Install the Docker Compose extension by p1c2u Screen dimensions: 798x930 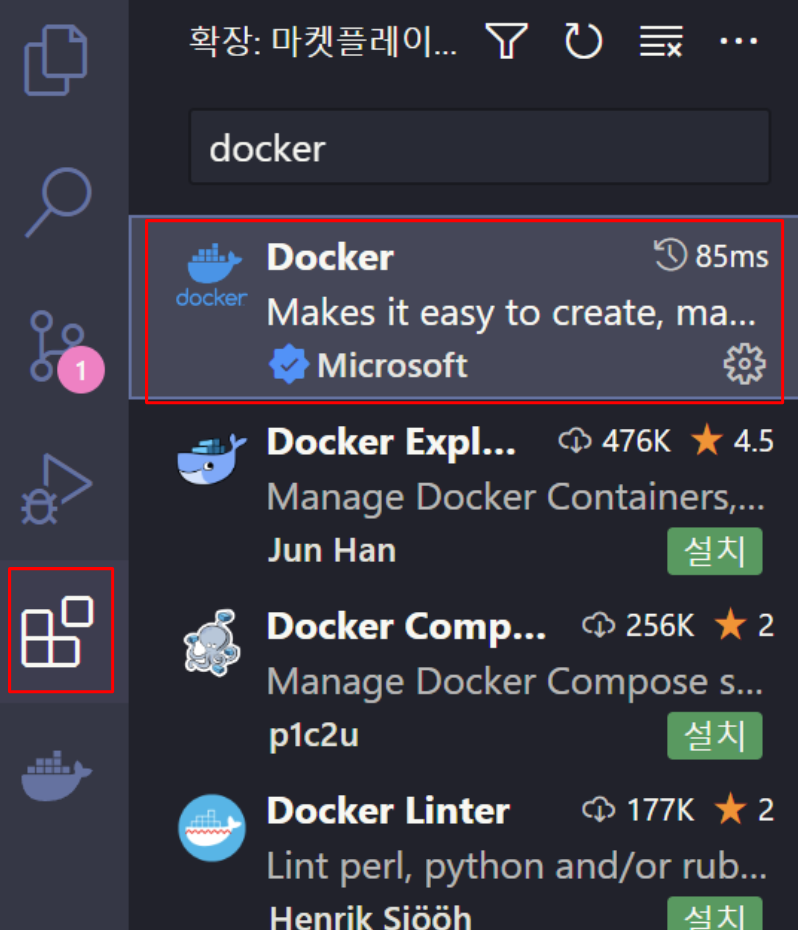click(x=714, y=735)
